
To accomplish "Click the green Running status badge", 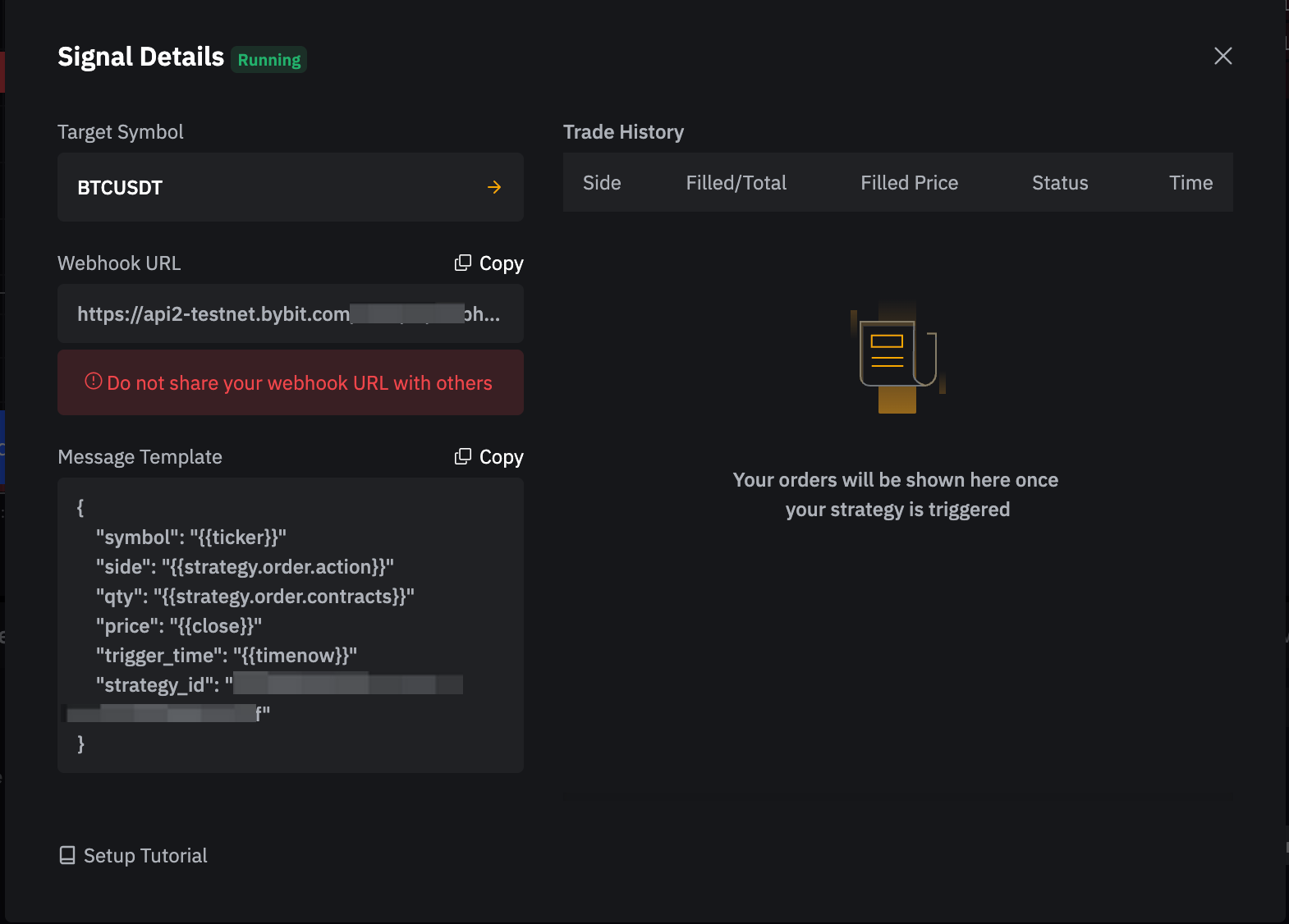I will pyautogui.click(x=269, y=60).
